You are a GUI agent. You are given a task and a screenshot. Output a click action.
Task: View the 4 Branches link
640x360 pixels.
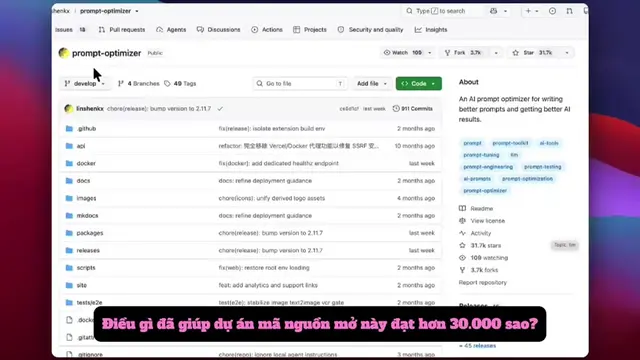[x=138, y=84]
